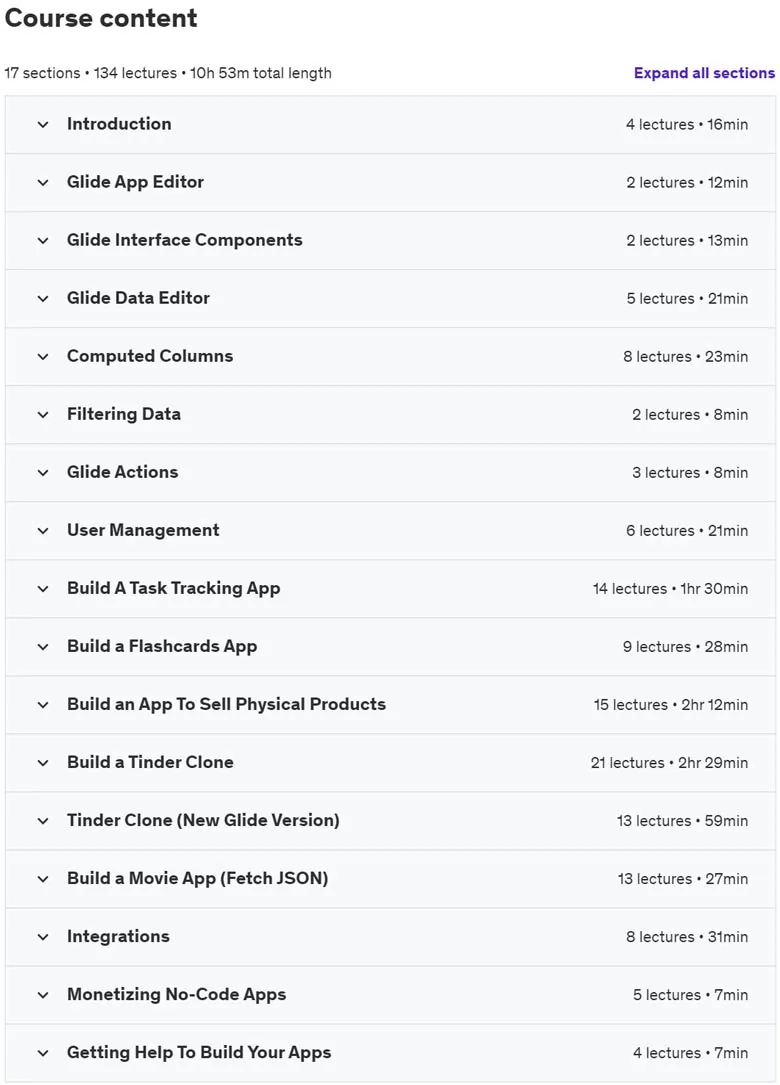Click '2 lectures • 8min' text
The image size is (780, 1085).
point(689,414)
